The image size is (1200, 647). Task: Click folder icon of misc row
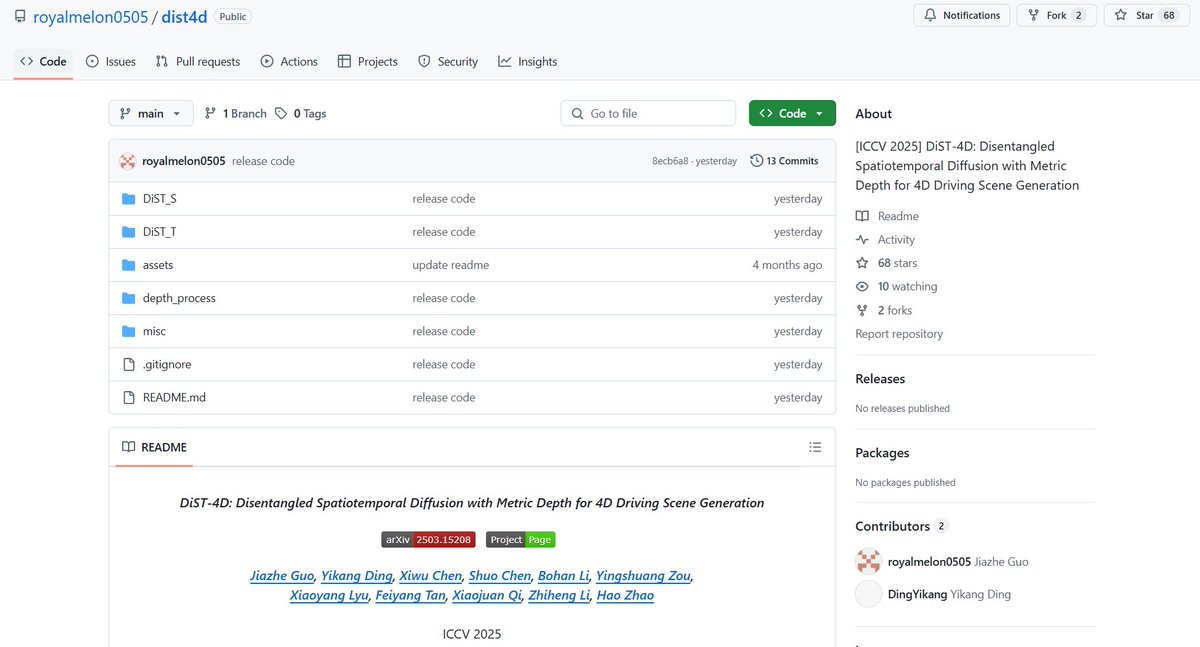tap(128, 331)
